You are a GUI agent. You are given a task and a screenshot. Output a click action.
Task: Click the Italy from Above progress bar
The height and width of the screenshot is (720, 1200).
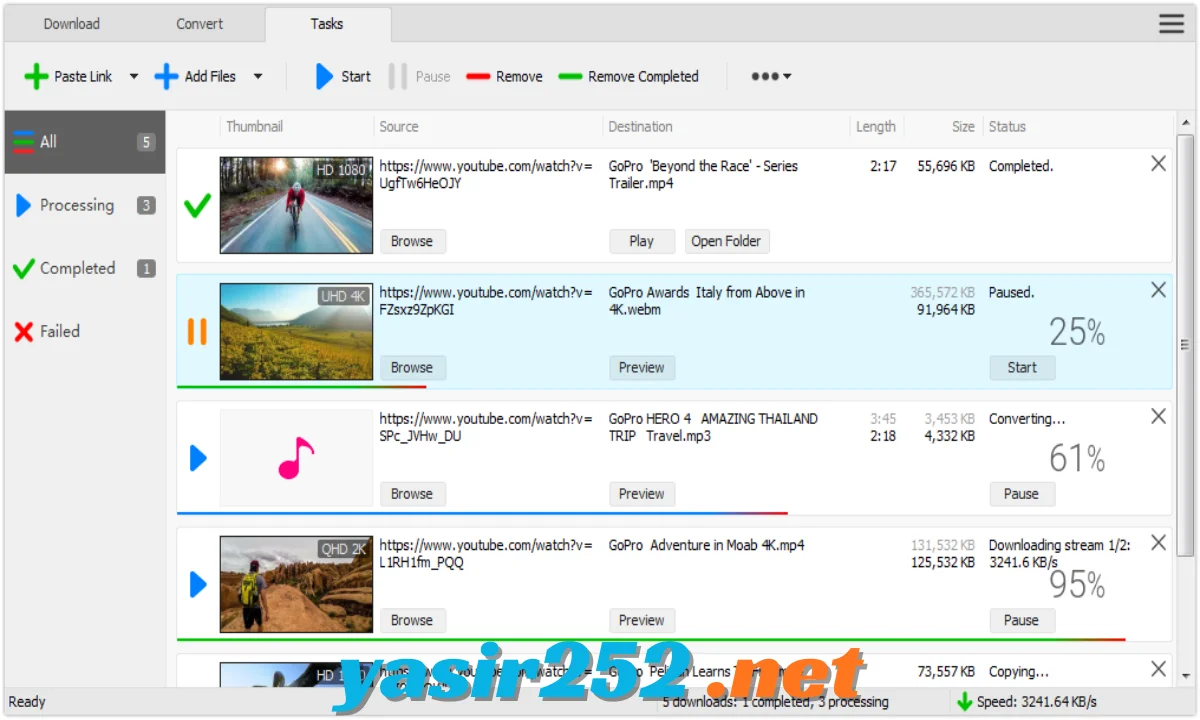pos(302,387)
